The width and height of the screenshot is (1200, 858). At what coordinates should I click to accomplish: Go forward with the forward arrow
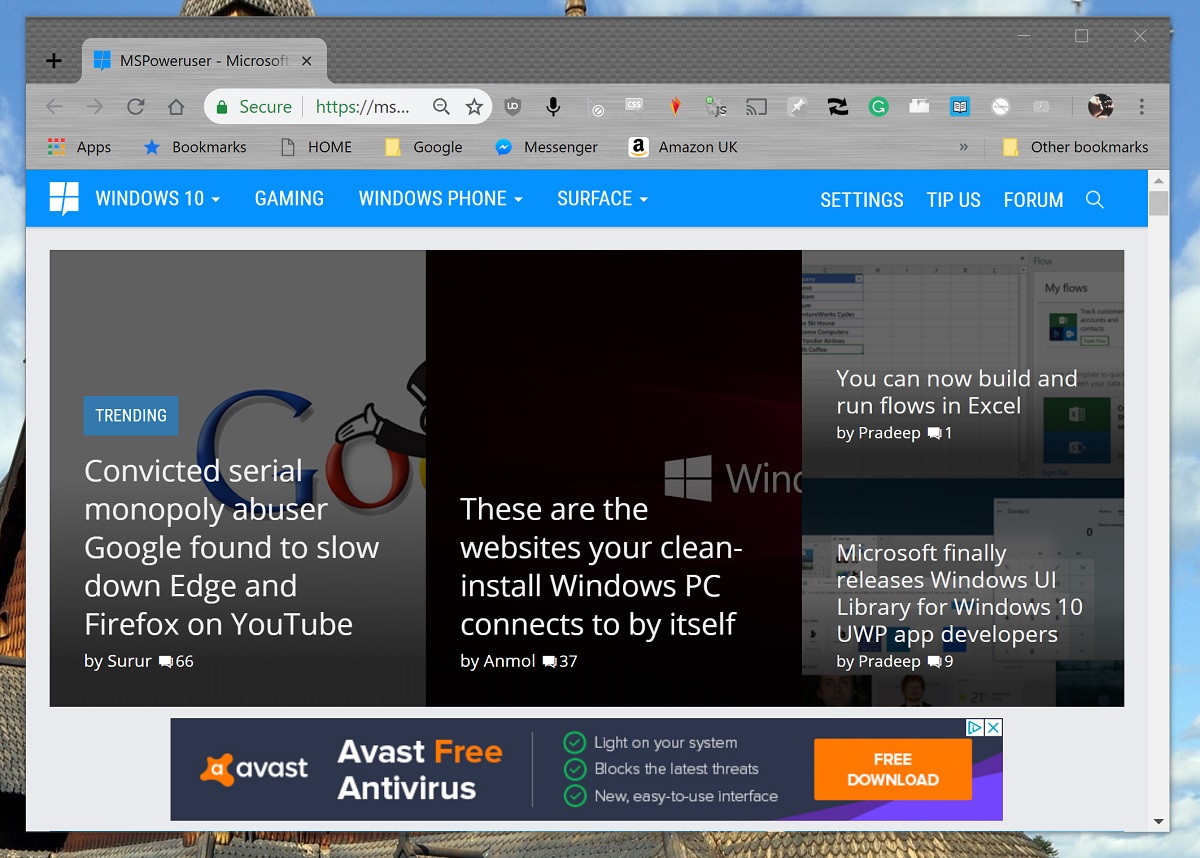click(95, 107)
